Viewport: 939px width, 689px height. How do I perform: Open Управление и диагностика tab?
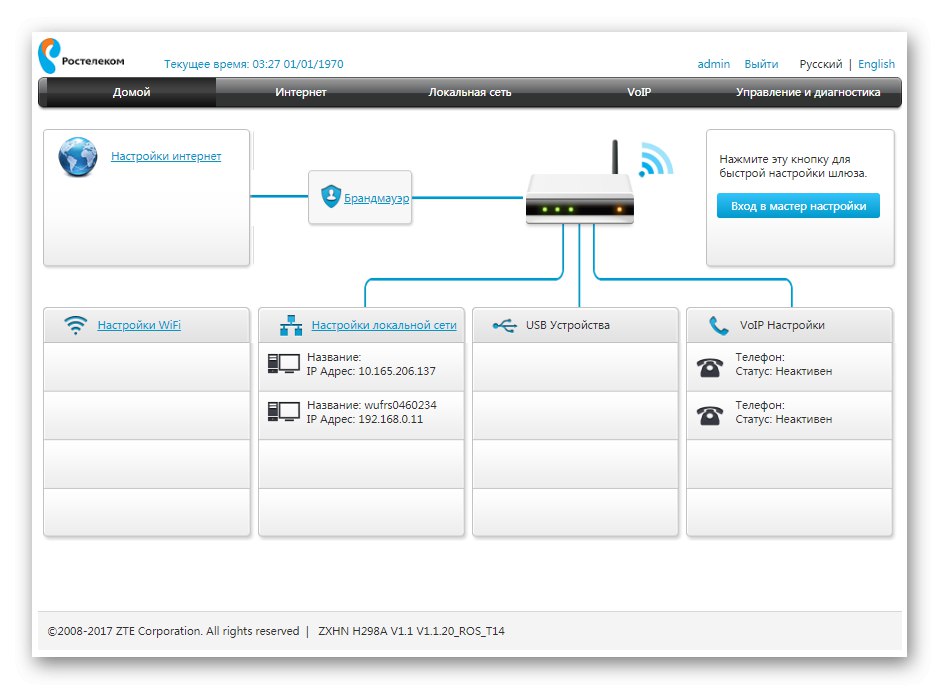click(808, 92)
